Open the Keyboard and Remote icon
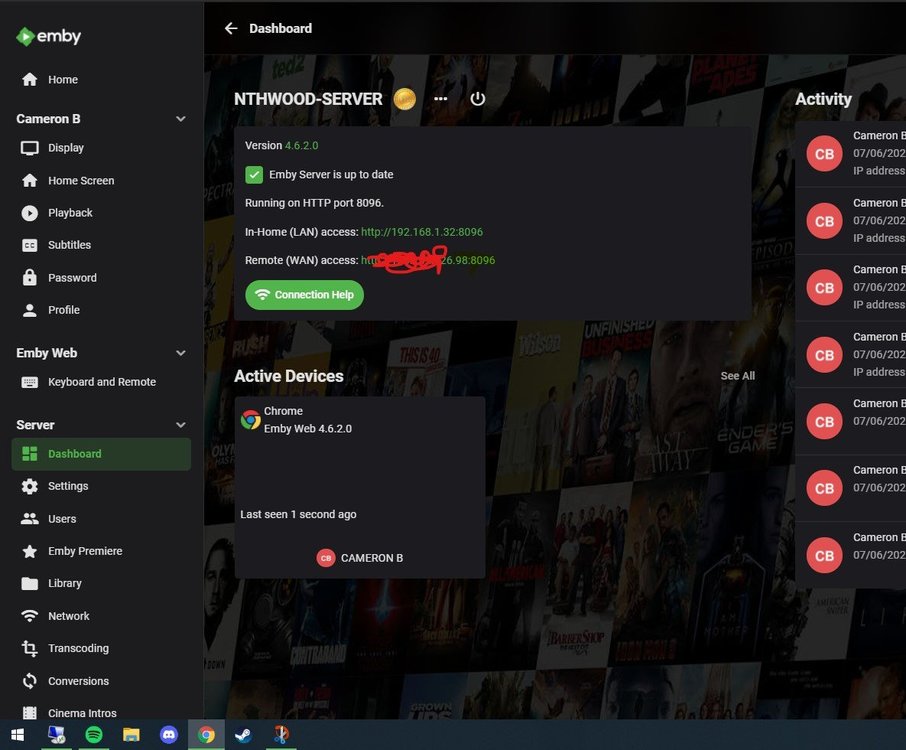 [29, 381]
